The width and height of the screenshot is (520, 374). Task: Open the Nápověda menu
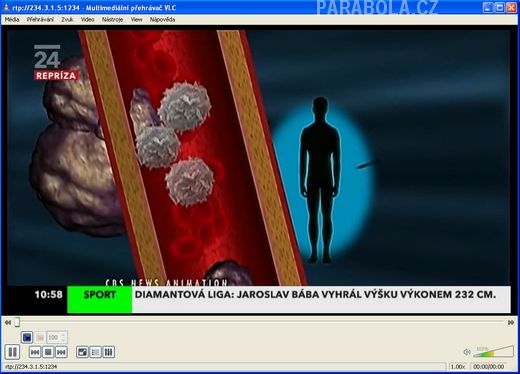162,20
